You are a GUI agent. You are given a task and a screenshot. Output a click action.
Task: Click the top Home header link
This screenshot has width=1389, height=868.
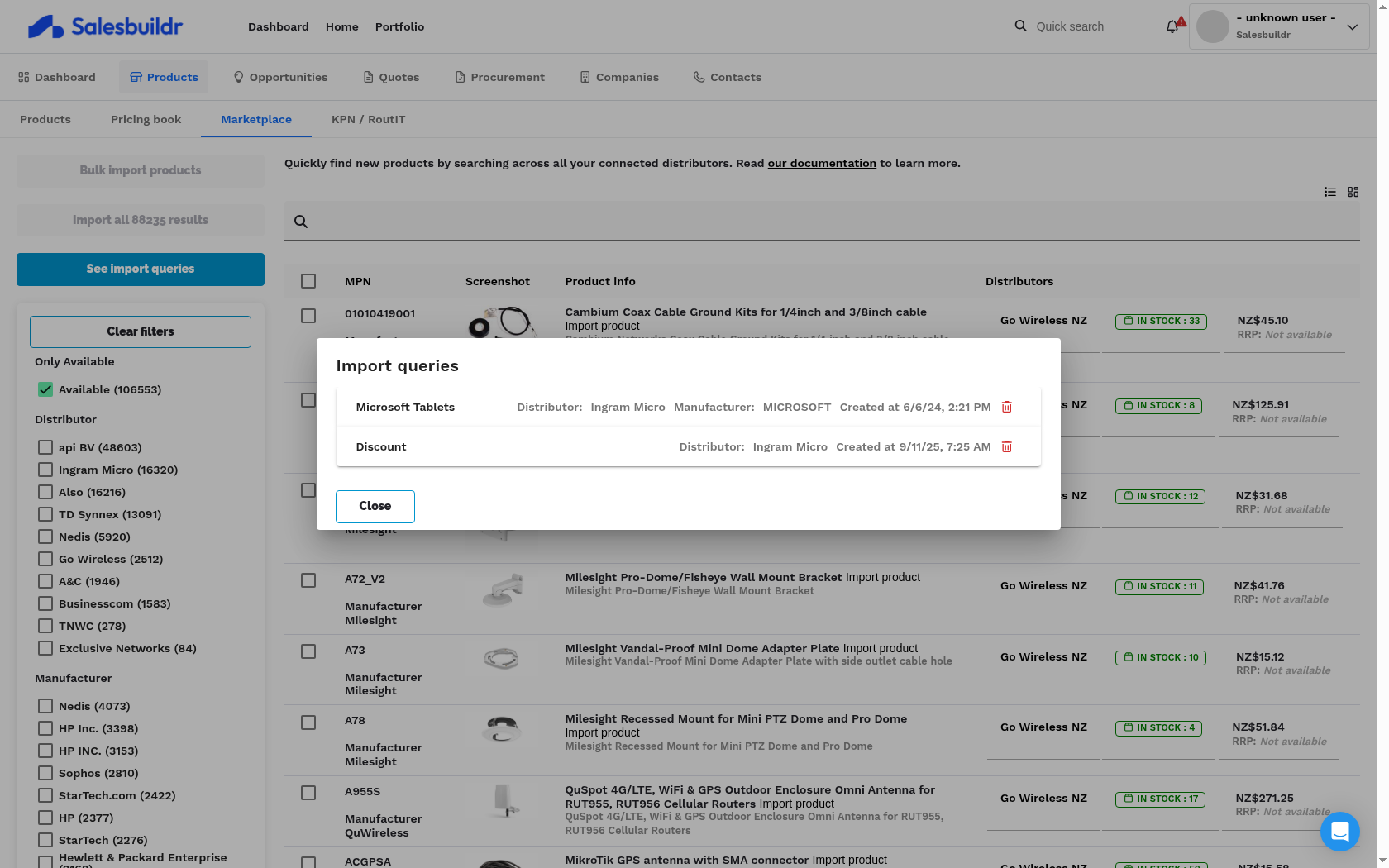point(342,26)
